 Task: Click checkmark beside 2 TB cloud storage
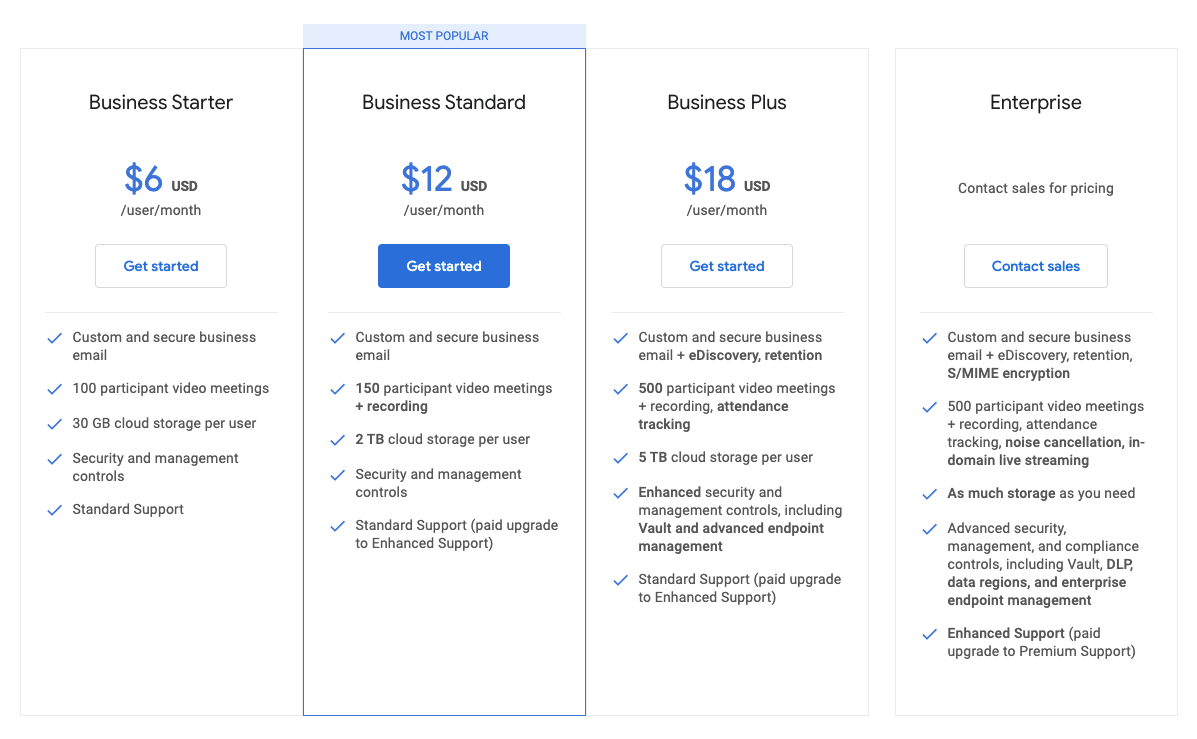tap(339, 440)
